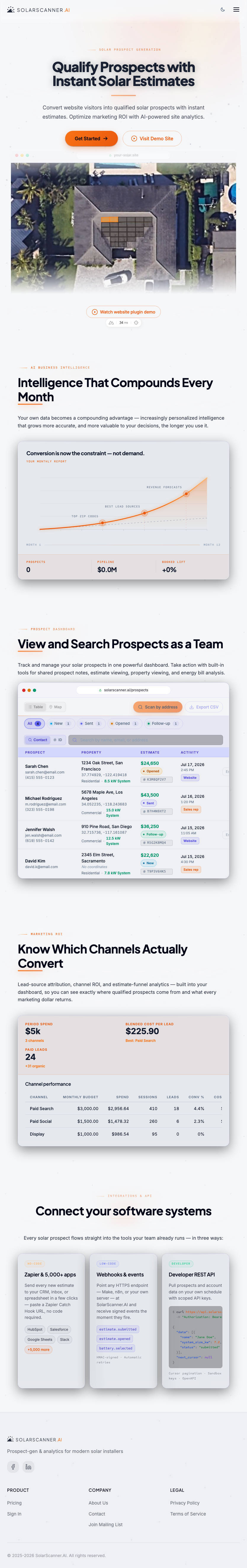Click the Export CSV button
The image size is (247, 1568).
(204, 707)
